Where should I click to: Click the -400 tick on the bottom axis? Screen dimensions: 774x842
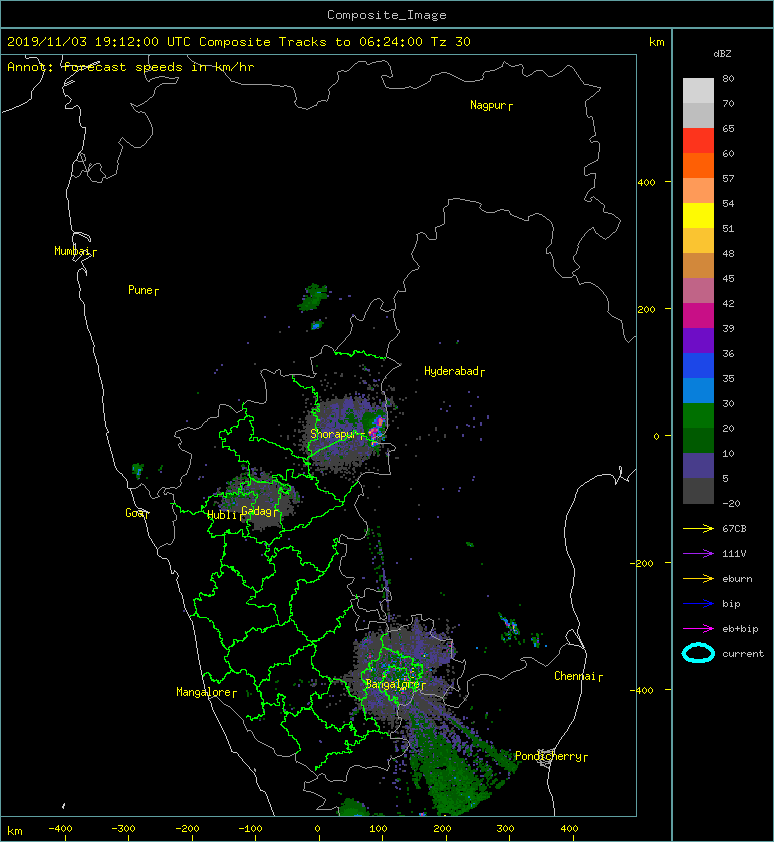(x=60, y=829)
